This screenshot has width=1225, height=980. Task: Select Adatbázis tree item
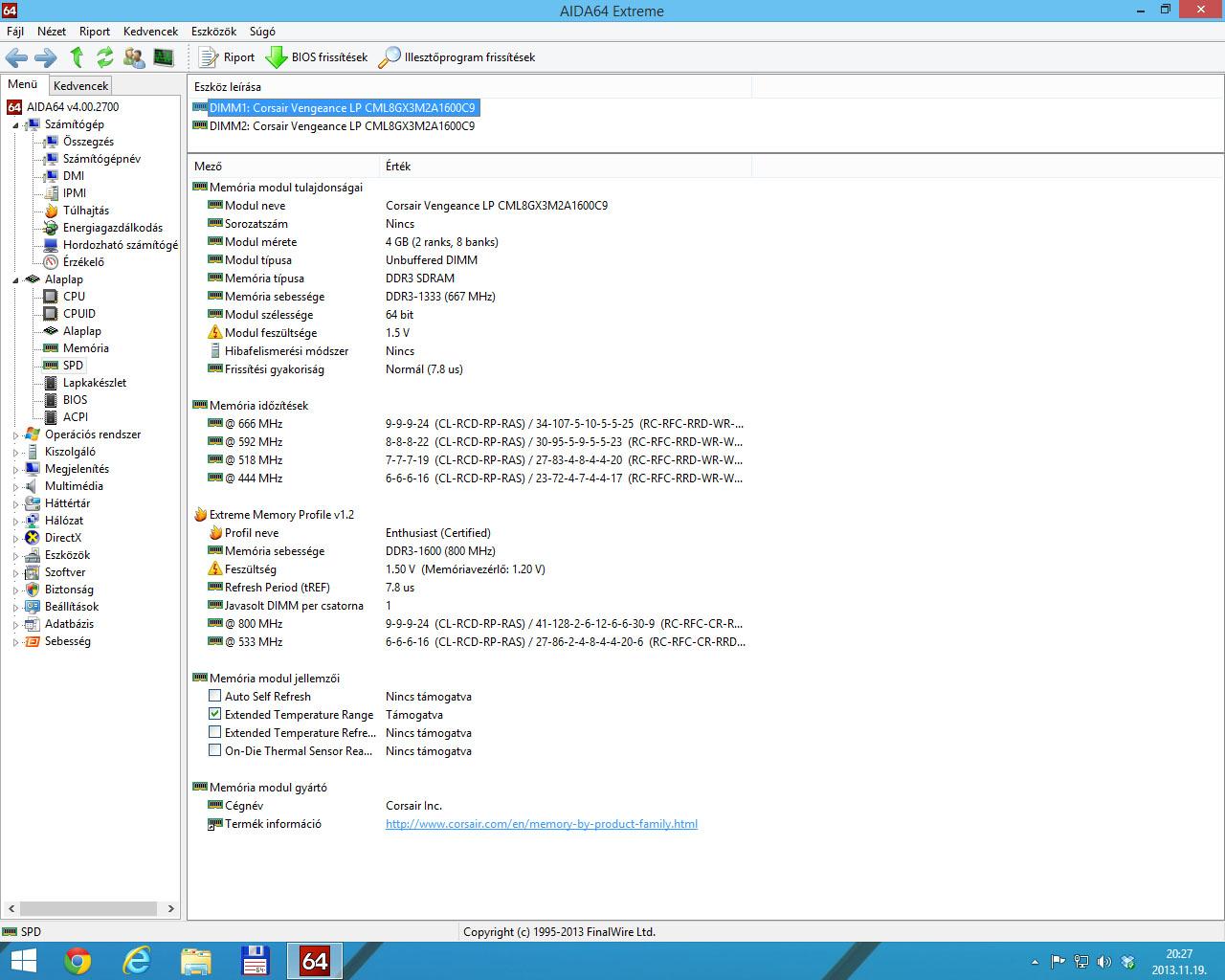tap(69, 624)
